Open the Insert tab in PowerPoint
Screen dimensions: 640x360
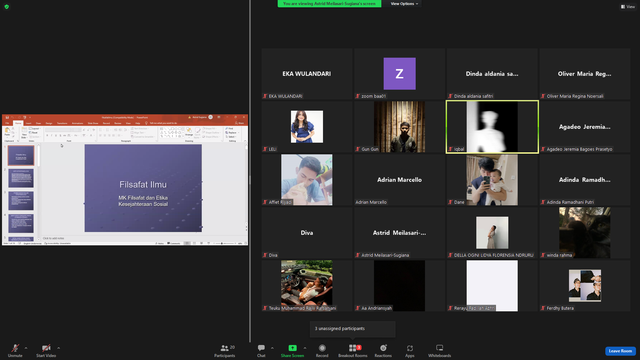29,123
